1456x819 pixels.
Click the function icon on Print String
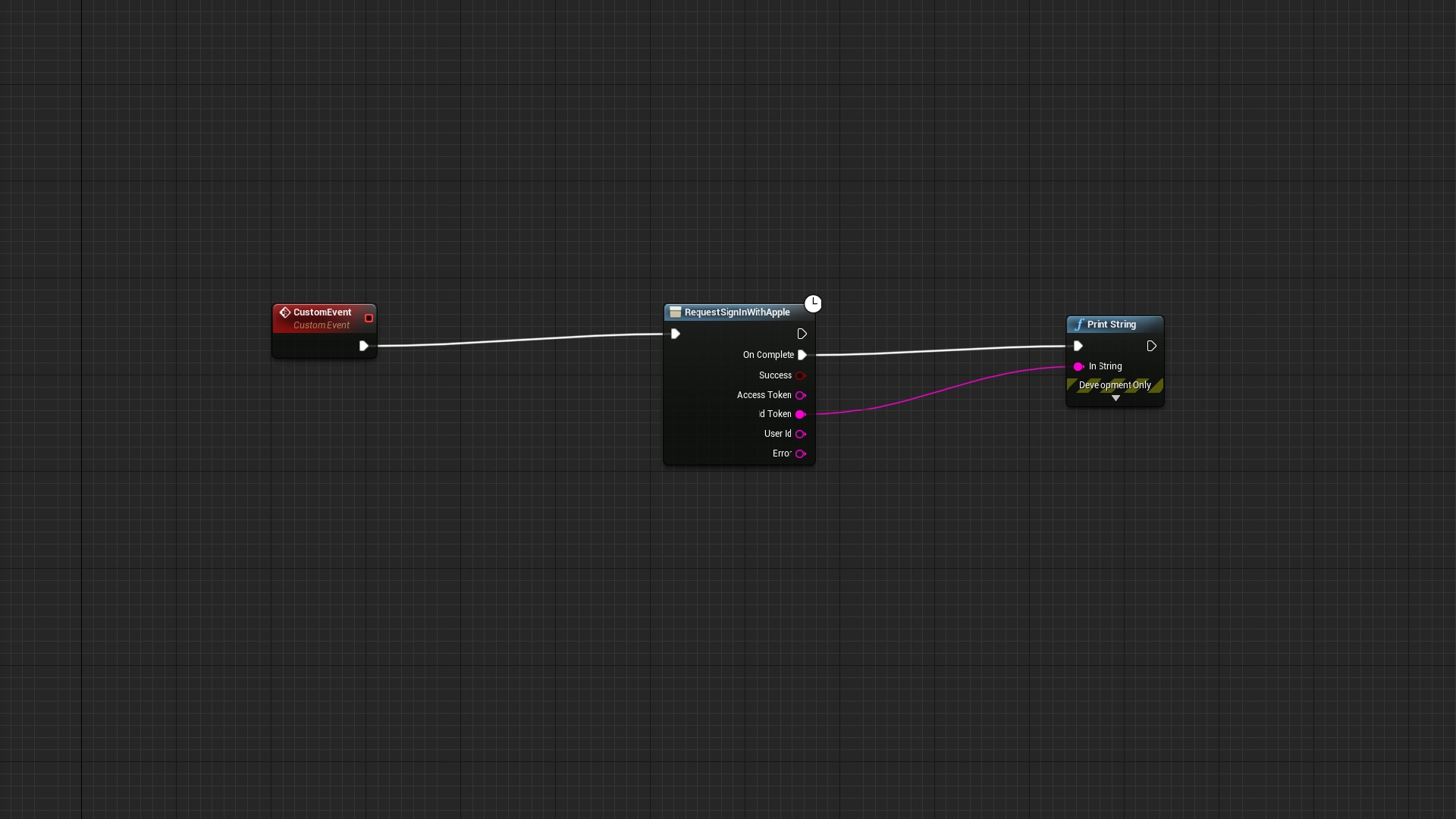click(1079, 325)
